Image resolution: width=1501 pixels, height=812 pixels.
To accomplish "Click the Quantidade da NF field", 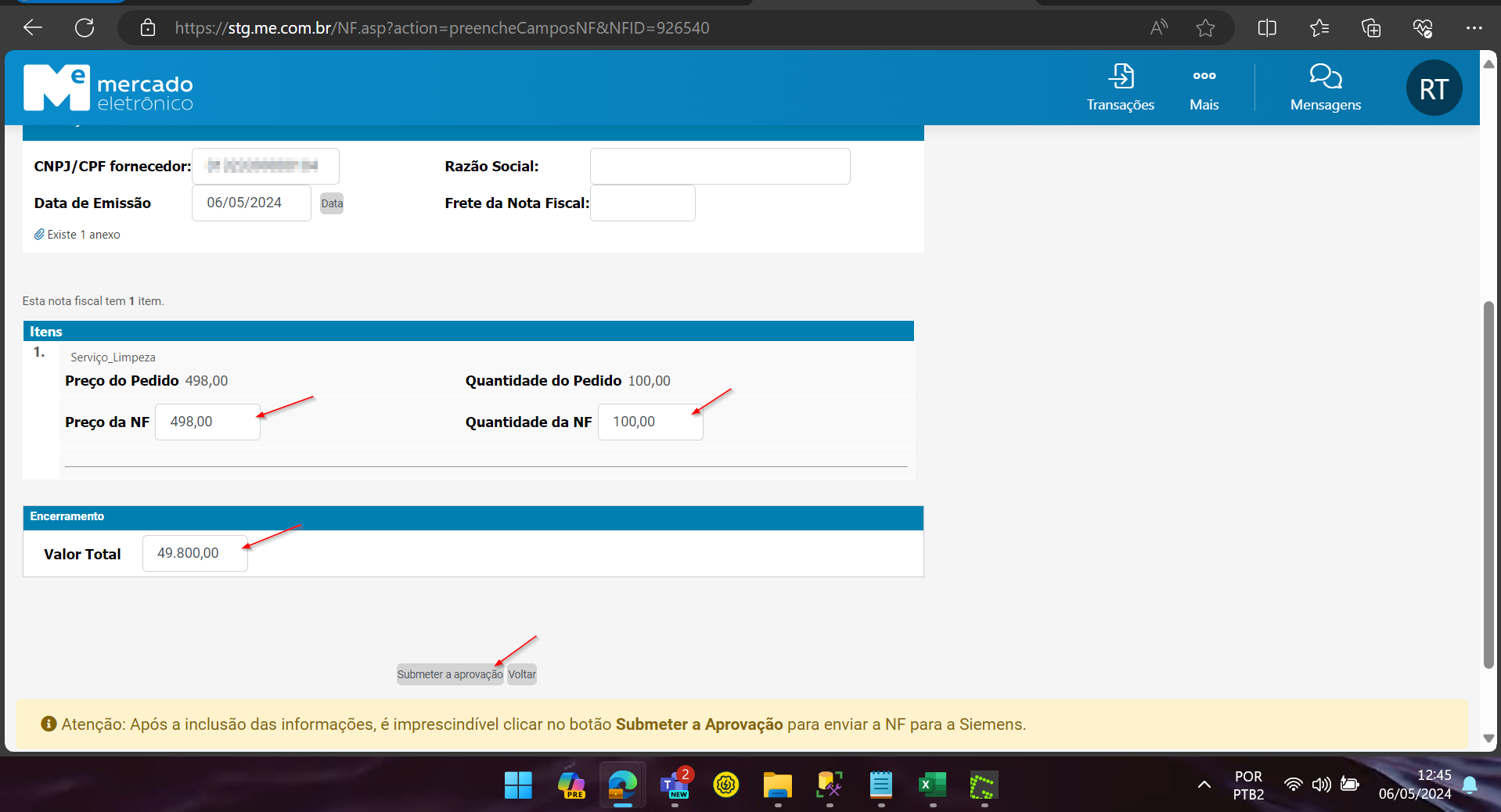I will [650, 422].
